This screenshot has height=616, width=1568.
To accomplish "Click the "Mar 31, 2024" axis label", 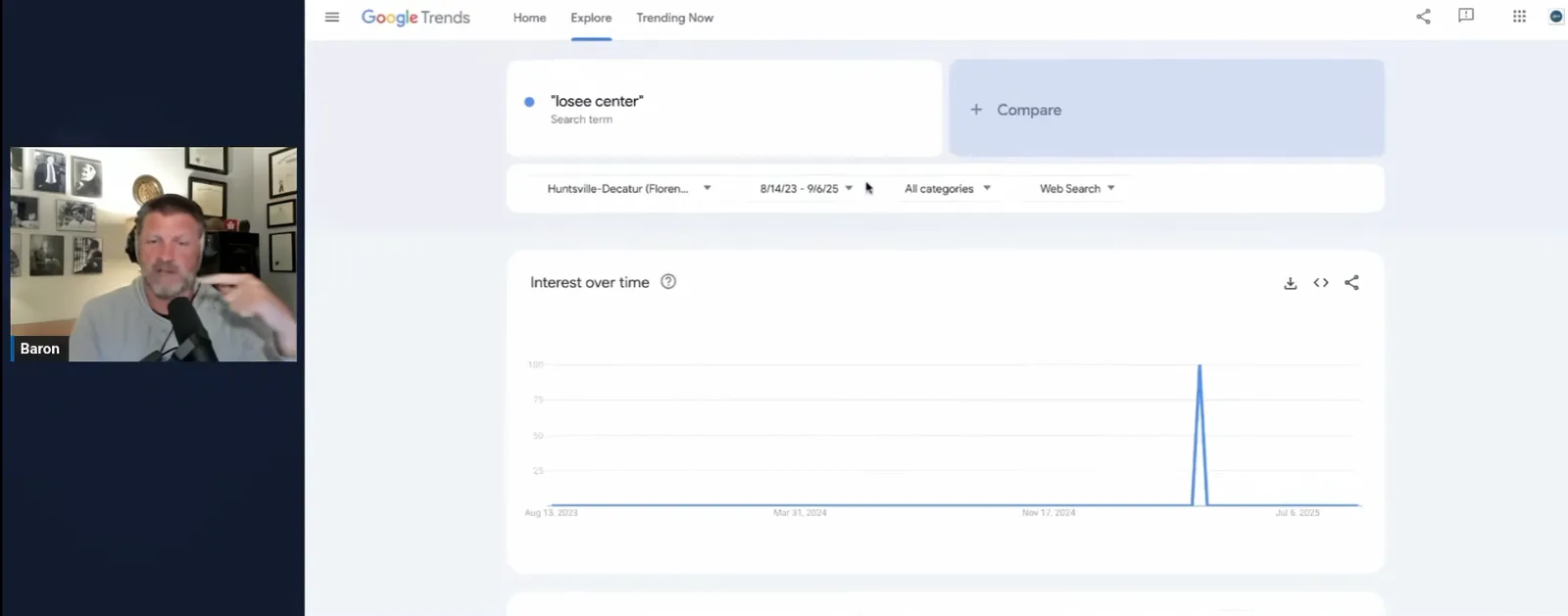I will [800, 513].
